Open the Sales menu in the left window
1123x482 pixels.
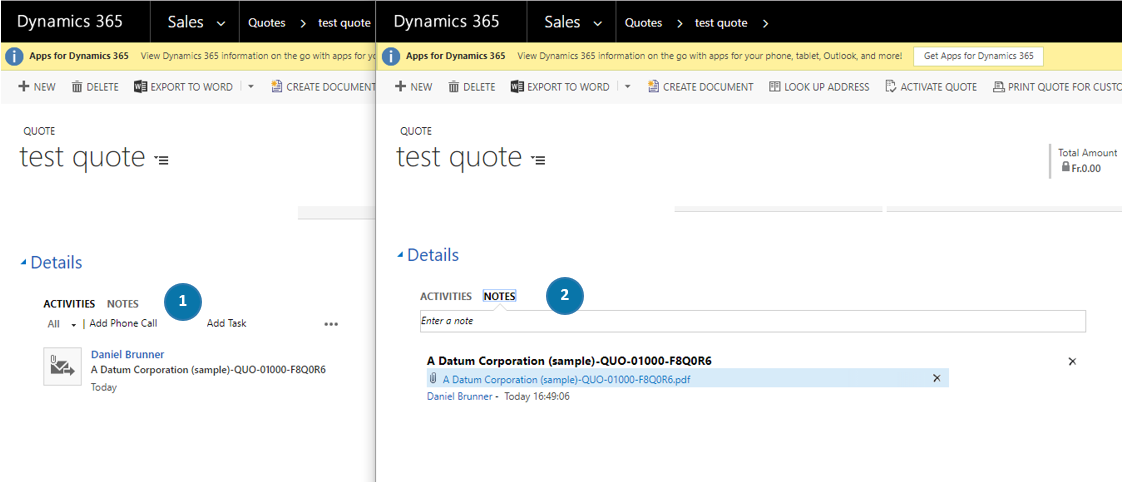point(196,22)
